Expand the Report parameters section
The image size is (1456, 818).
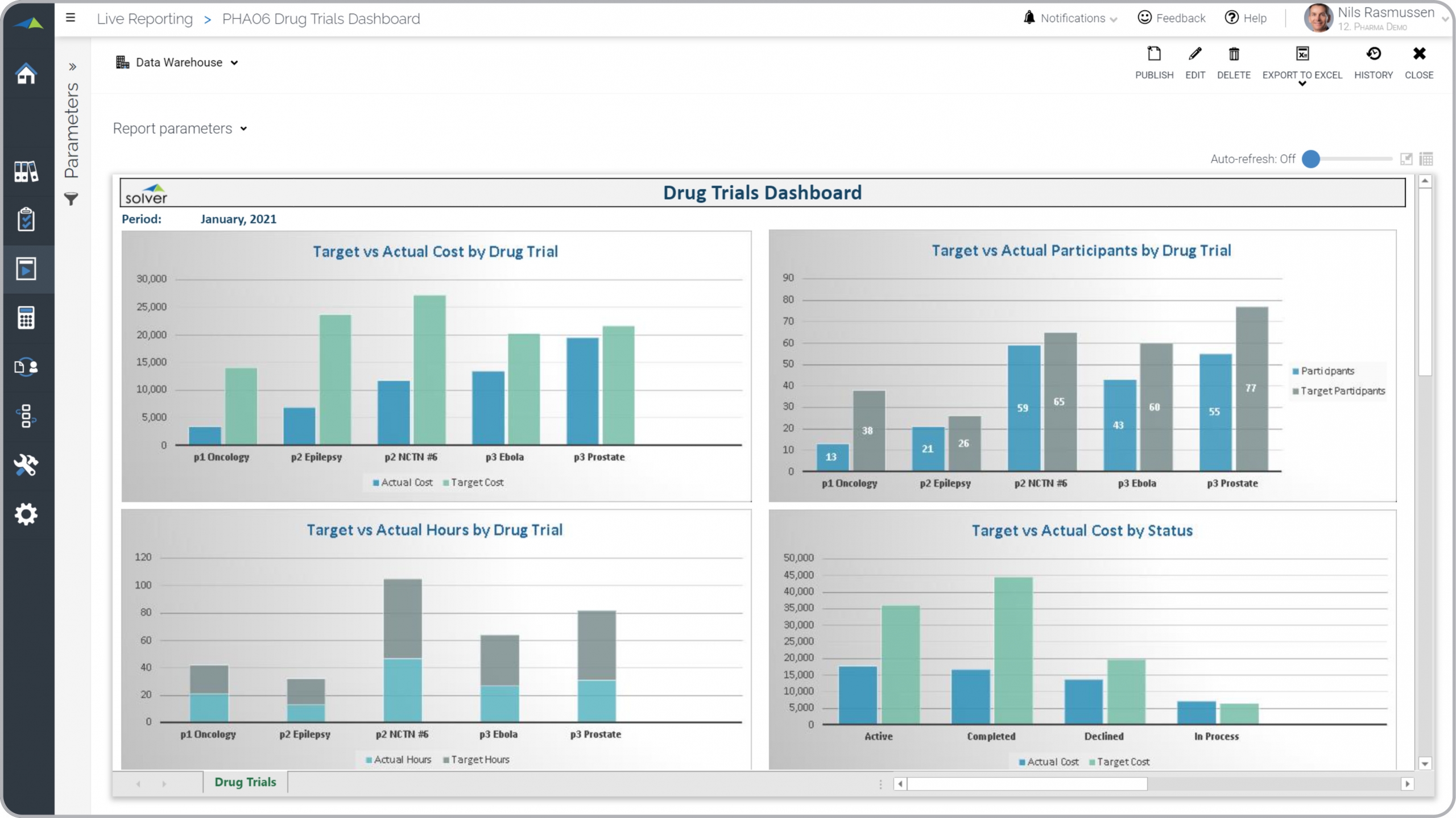(x=180, y=129)
